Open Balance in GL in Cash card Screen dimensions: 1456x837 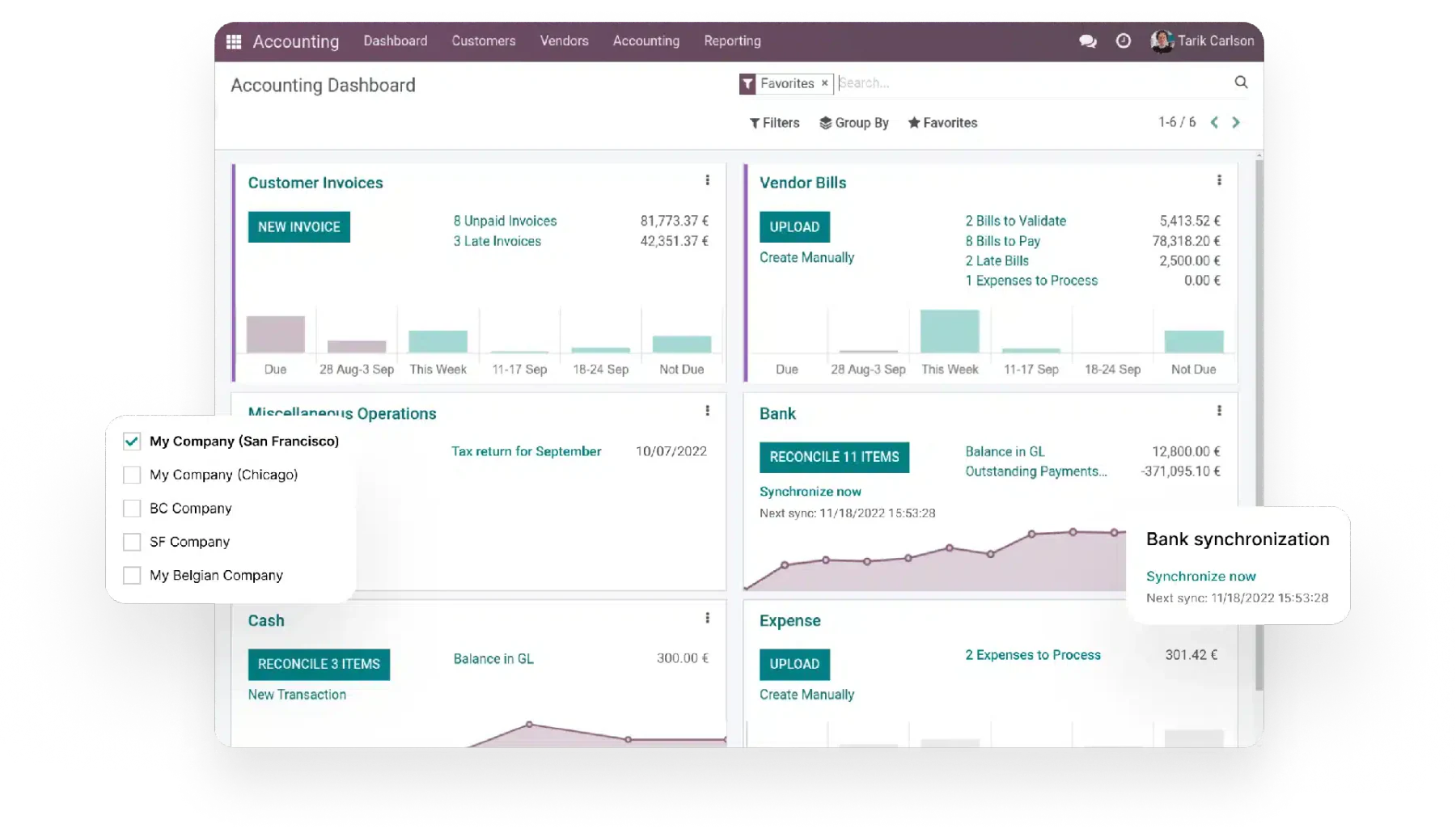point(493,659)
